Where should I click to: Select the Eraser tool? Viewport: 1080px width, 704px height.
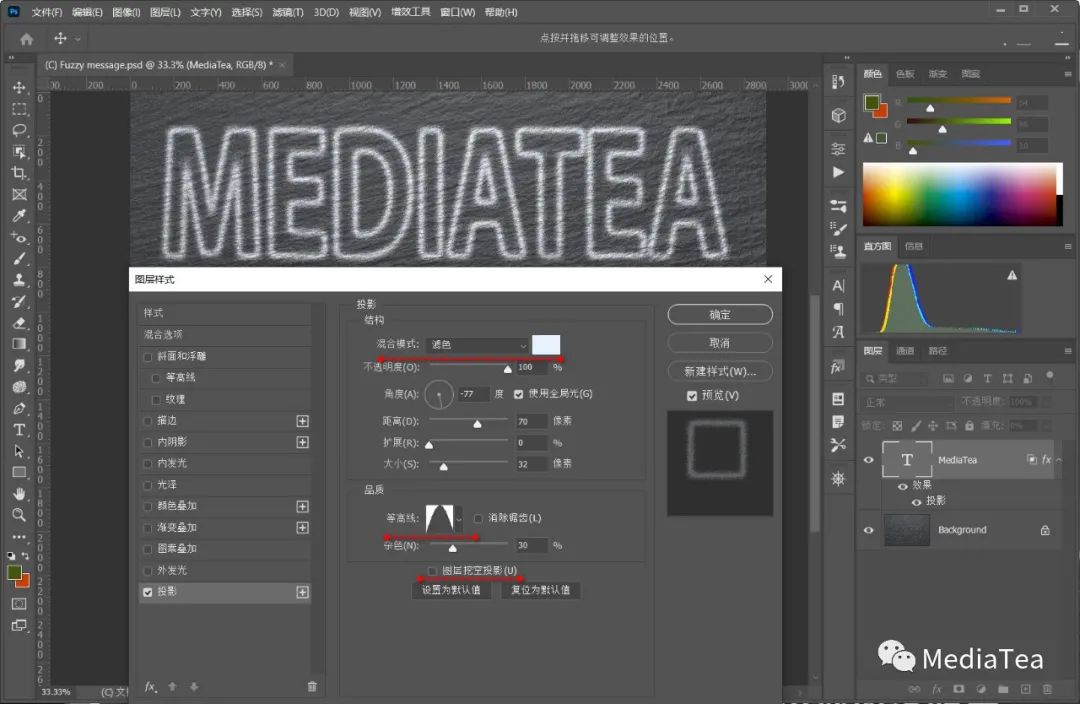click(x=19, y=322)
